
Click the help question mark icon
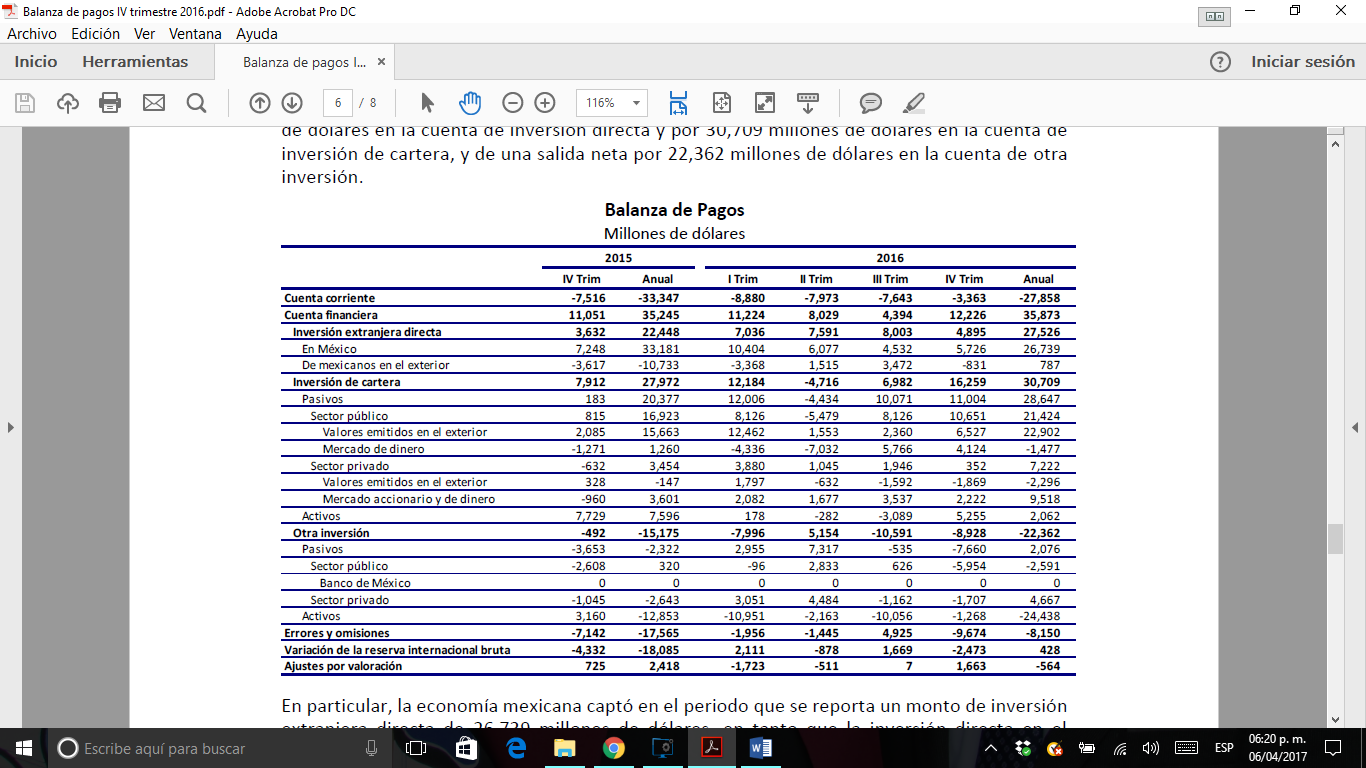(x=1220, y=62)
